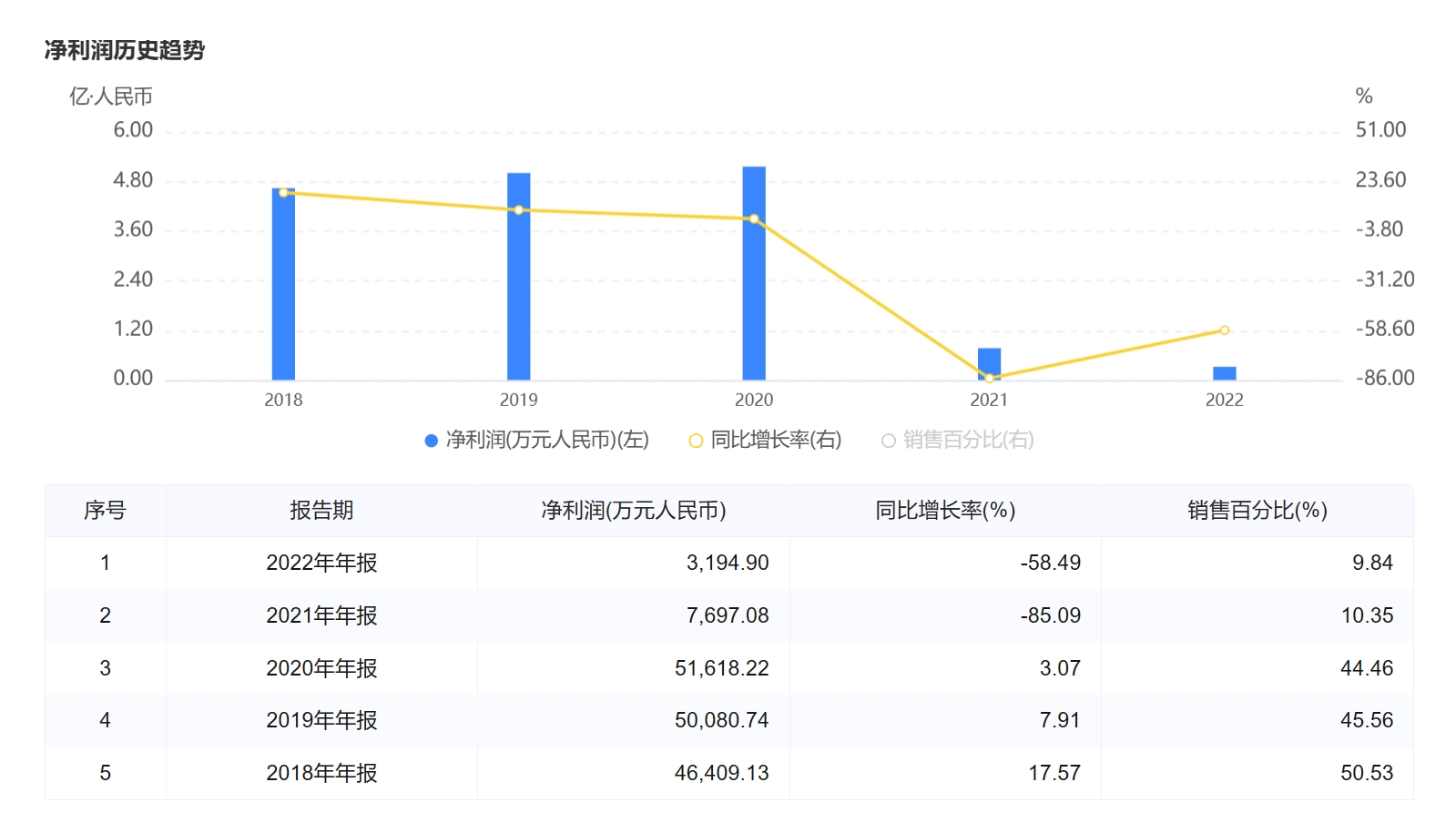Toggle the 净利润(万元人民币)(左) legend series
Image resolution: width=1456 pixels, height=833 pixels.
click(x=547, y=441)
